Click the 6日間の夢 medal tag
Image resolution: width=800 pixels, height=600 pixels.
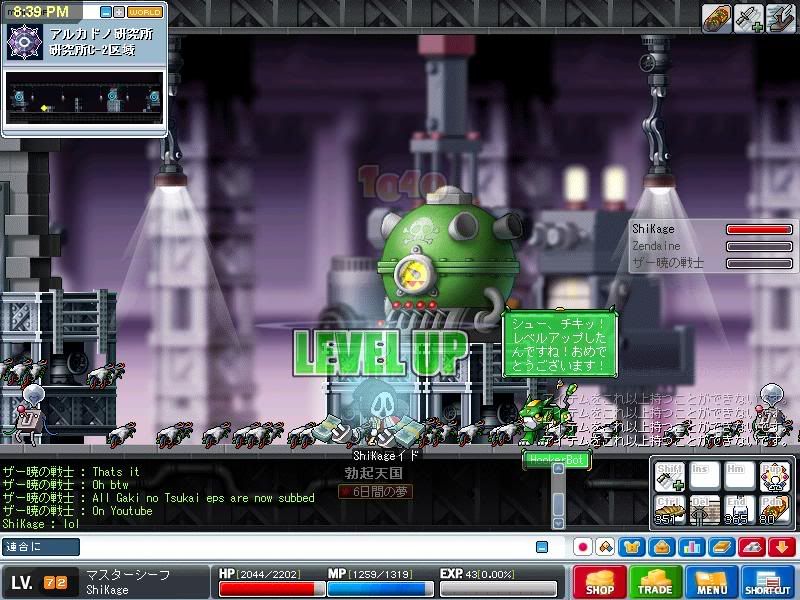tap(376, 491)
